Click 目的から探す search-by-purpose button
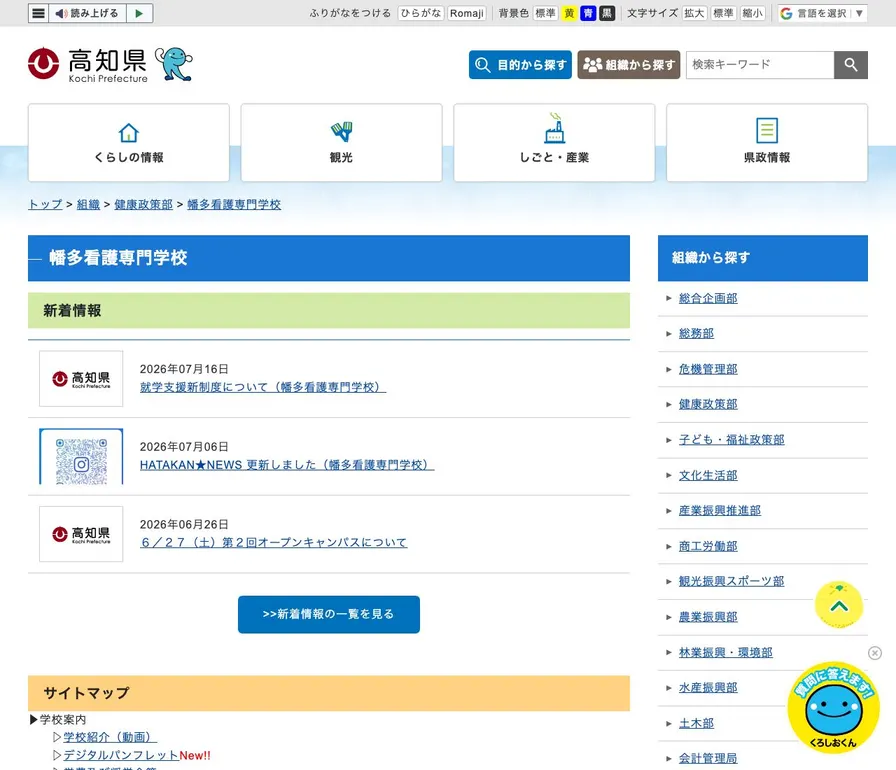Screen dimensions: 896x770 tap(520, 65)
